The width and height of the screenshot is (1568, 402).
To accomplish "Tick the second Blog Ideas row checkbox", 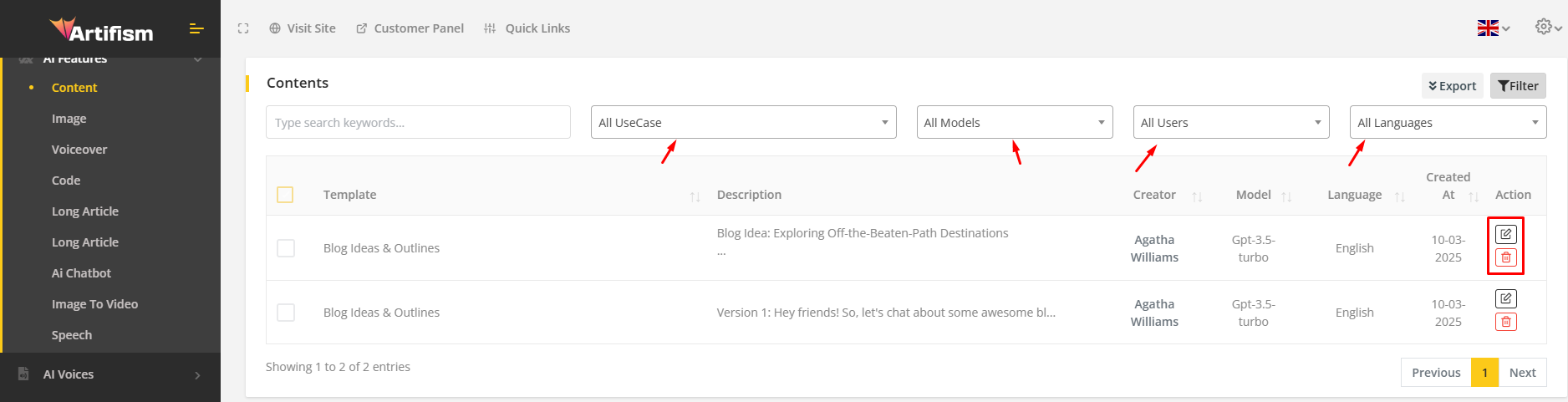I will 286,313.
